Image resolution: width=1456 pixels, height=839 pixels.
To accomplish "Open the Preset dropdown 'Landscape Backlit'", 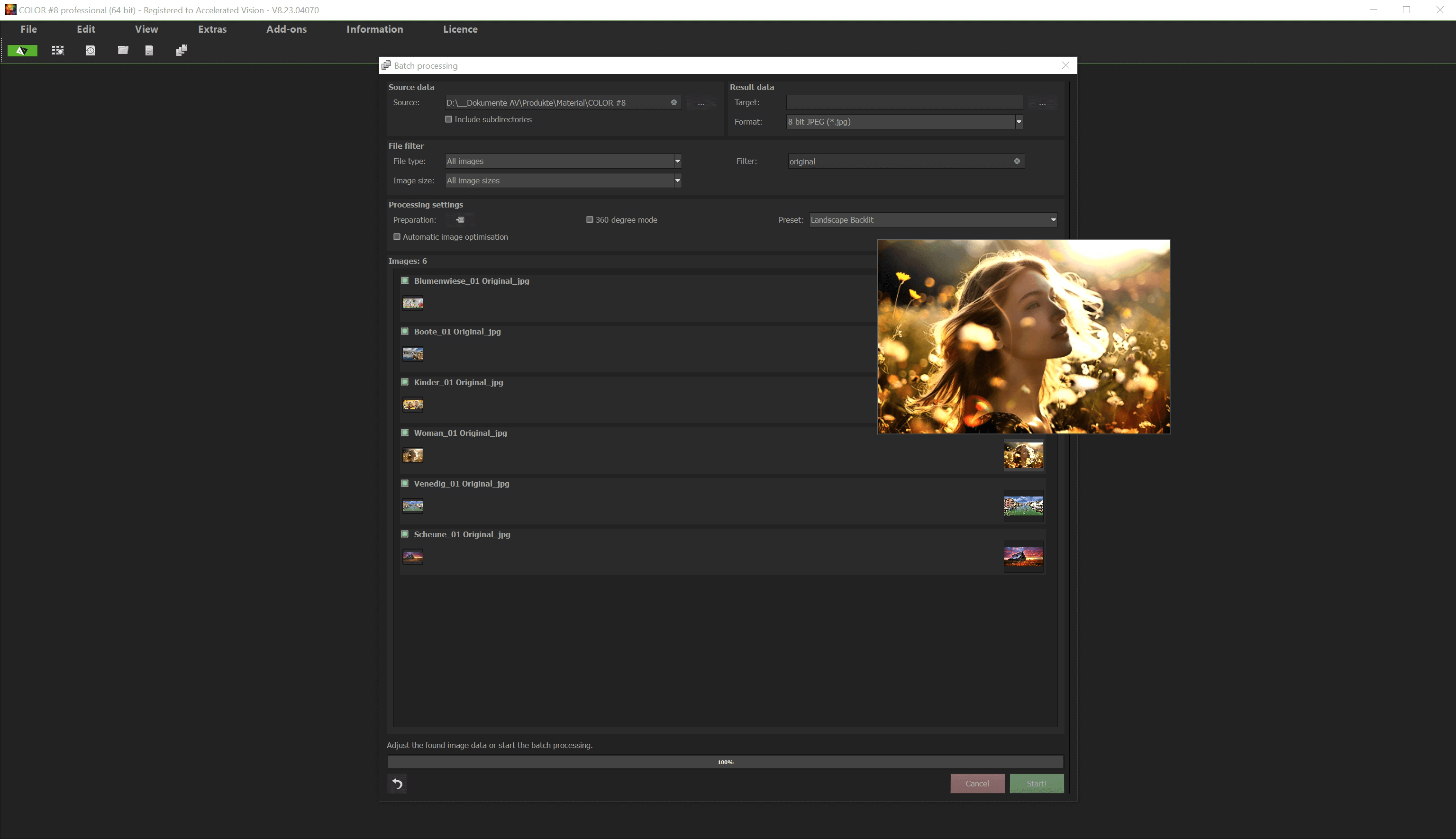I will coord(1053,219).
